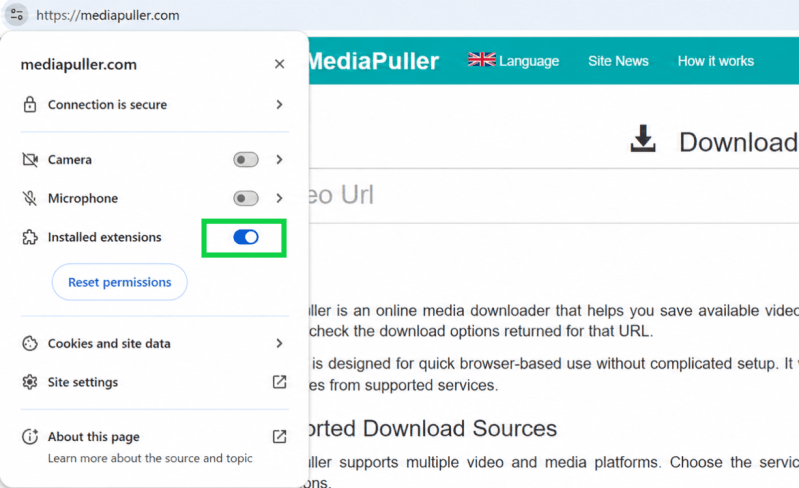The height and width of the screenshot is (488, 799).
Task: Click the mediapuller.com URL in address bar
Action: [108, 15]
